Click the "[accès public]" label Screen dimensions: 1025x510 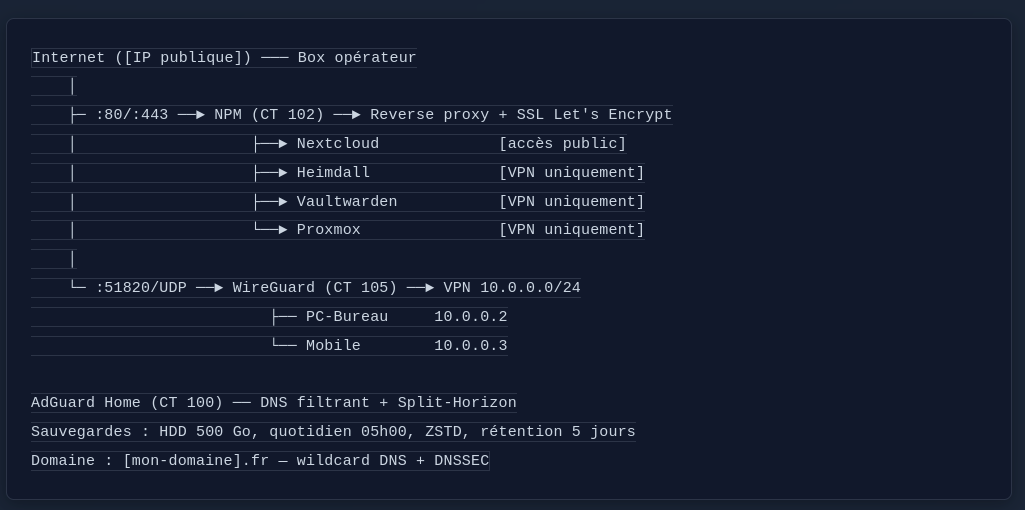(x=562, y=144)
